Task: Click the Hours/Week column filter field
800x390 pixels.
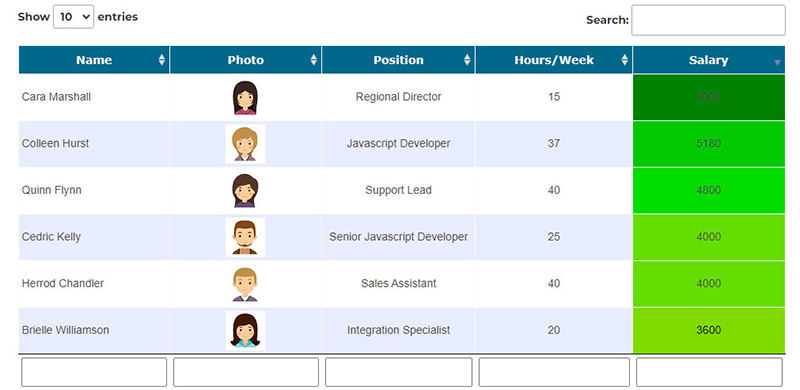Action: tap(554, 372)
